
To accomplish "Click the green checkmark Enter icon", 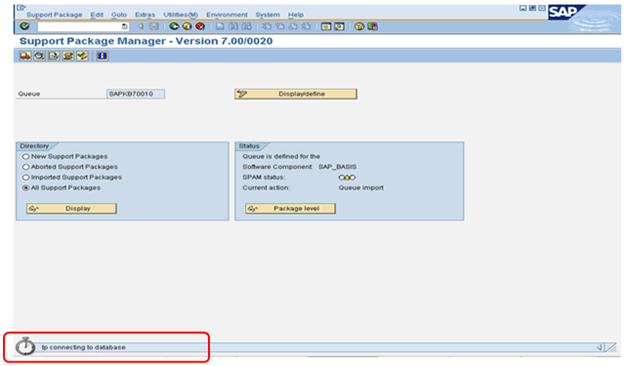I will pos(25,26).
